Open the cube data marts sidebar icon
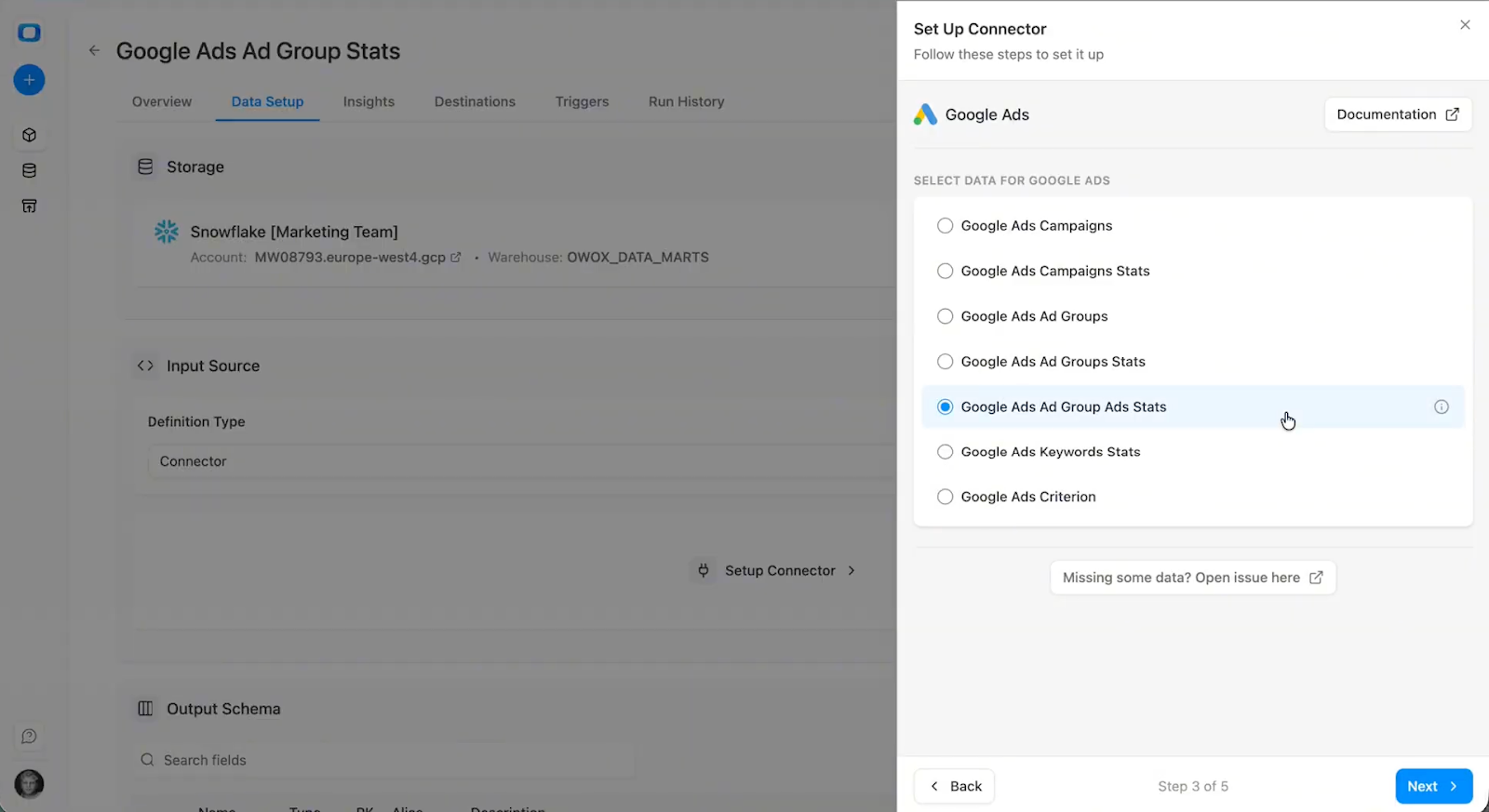This screenshot has height=812, width=1489. [29, 135]
